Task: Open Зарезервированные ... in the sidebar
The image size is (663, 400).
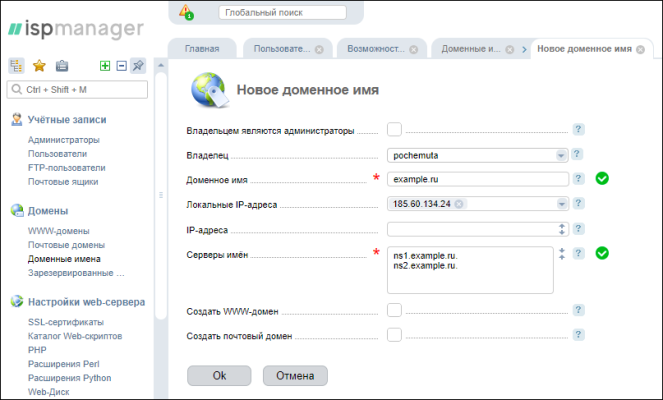Action: 76,273
